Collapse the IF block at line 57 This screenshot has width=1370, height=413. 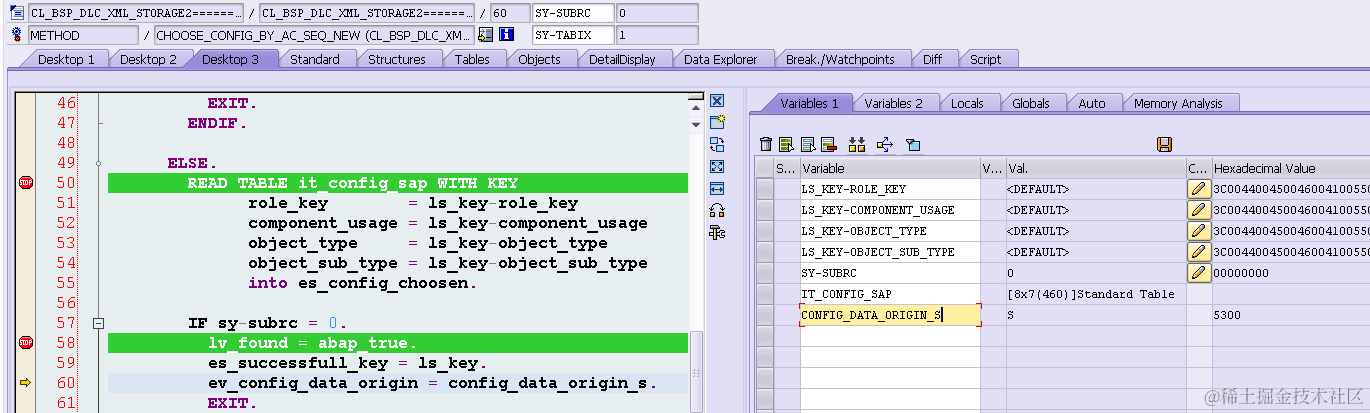pyautogui.click(x=98, y=323)
